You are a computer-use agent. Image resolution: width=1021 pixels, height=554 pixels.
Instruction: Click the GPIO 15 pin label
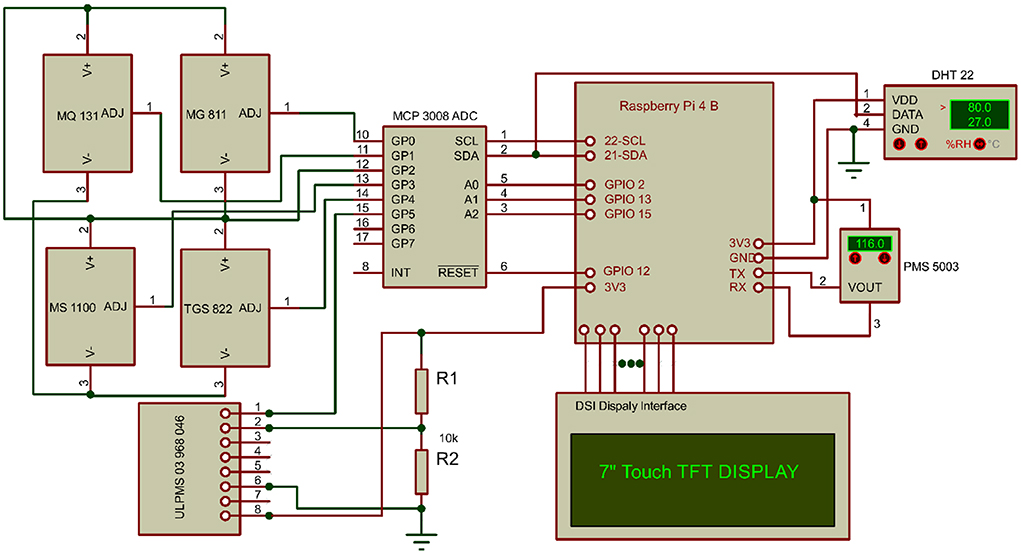[x=628, y=214]
